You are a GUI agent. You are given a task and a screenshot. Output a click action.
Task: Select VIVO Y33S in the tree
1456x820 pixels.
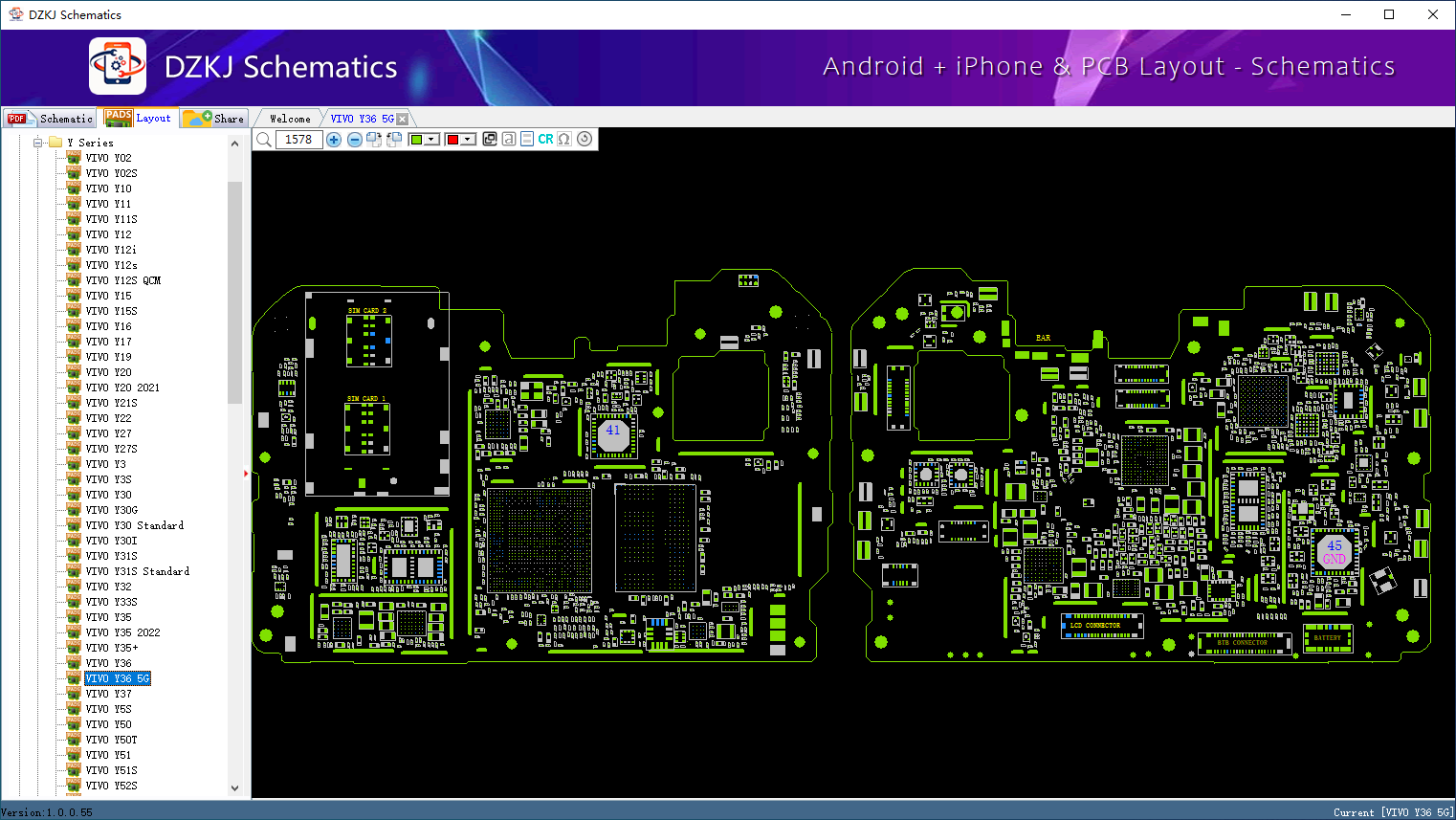point(111,602)
